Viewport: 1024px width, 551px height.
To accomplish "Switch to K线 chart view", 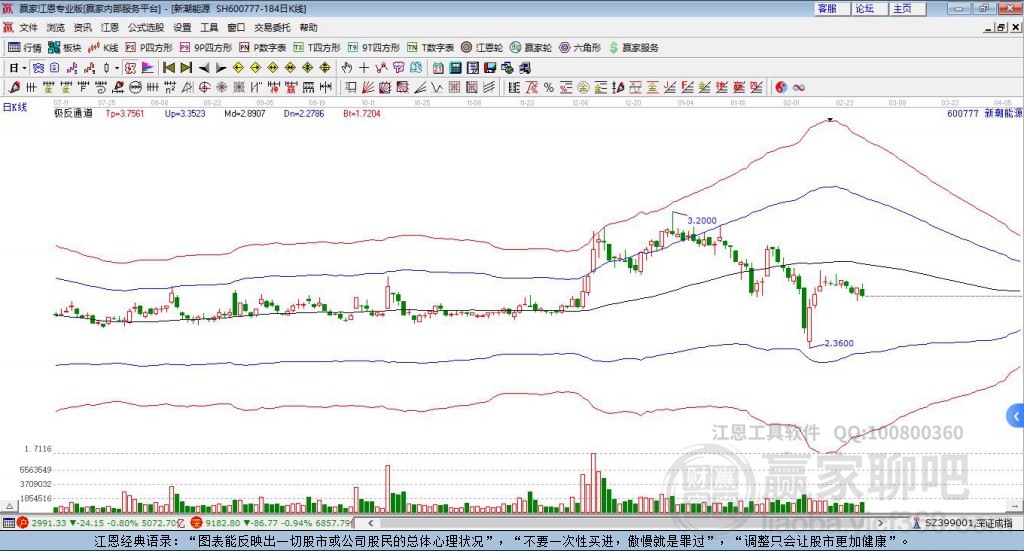I will (x=103, y=48).
